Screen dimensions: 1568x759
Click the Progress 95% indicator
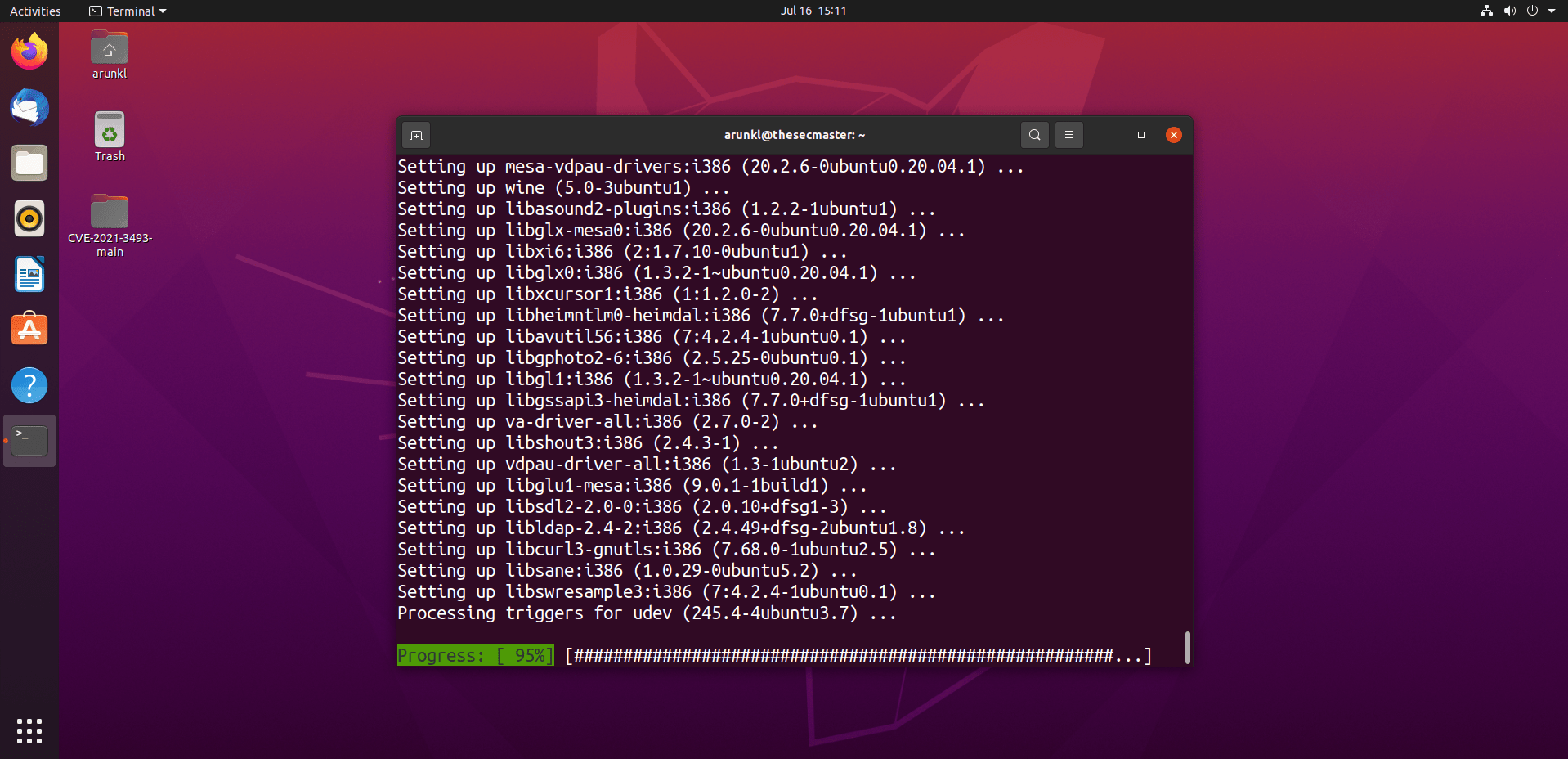coord(475,655)
